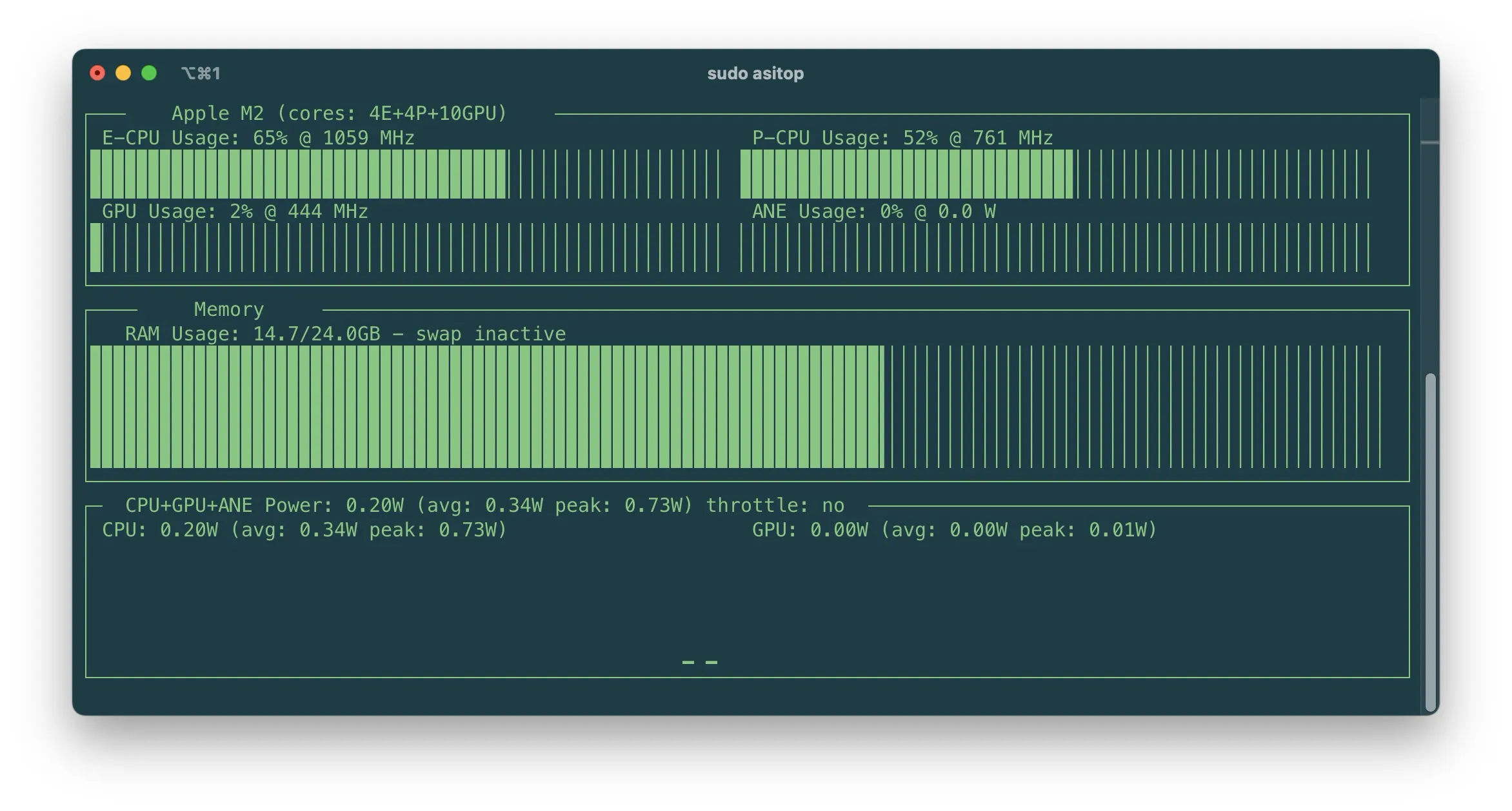Click the yellow minimize window button
Screen dimensions: 1512x811
[123, 73]
